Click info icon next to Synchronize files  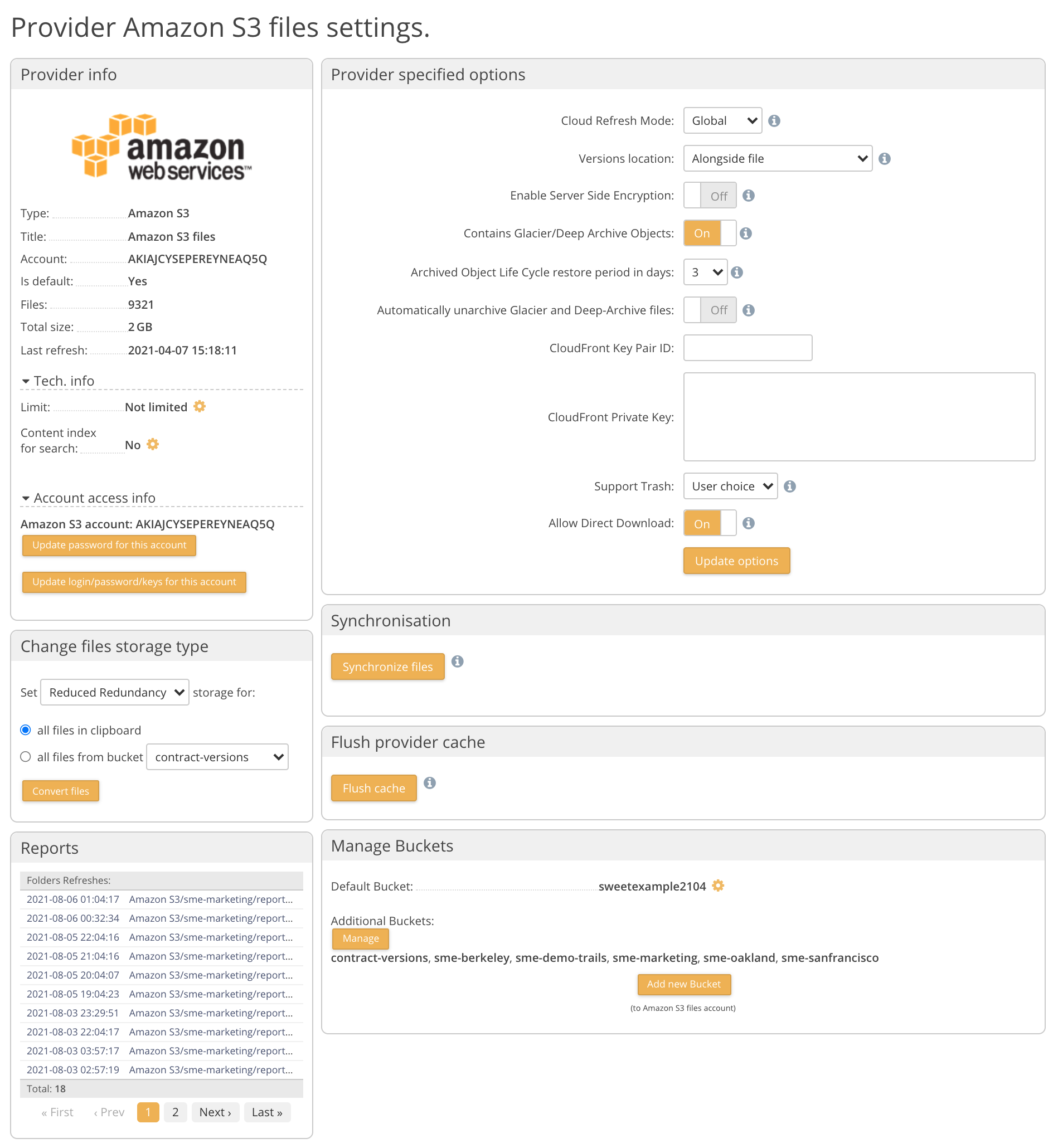click(457, 661)
